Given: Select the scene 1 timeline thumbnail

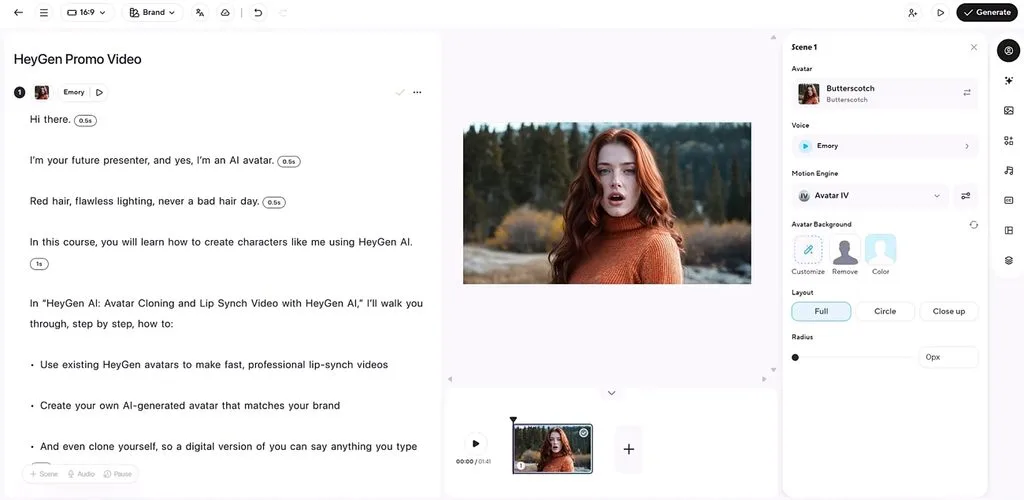Looking at the screenshot, I should click(x=552, y=449).
